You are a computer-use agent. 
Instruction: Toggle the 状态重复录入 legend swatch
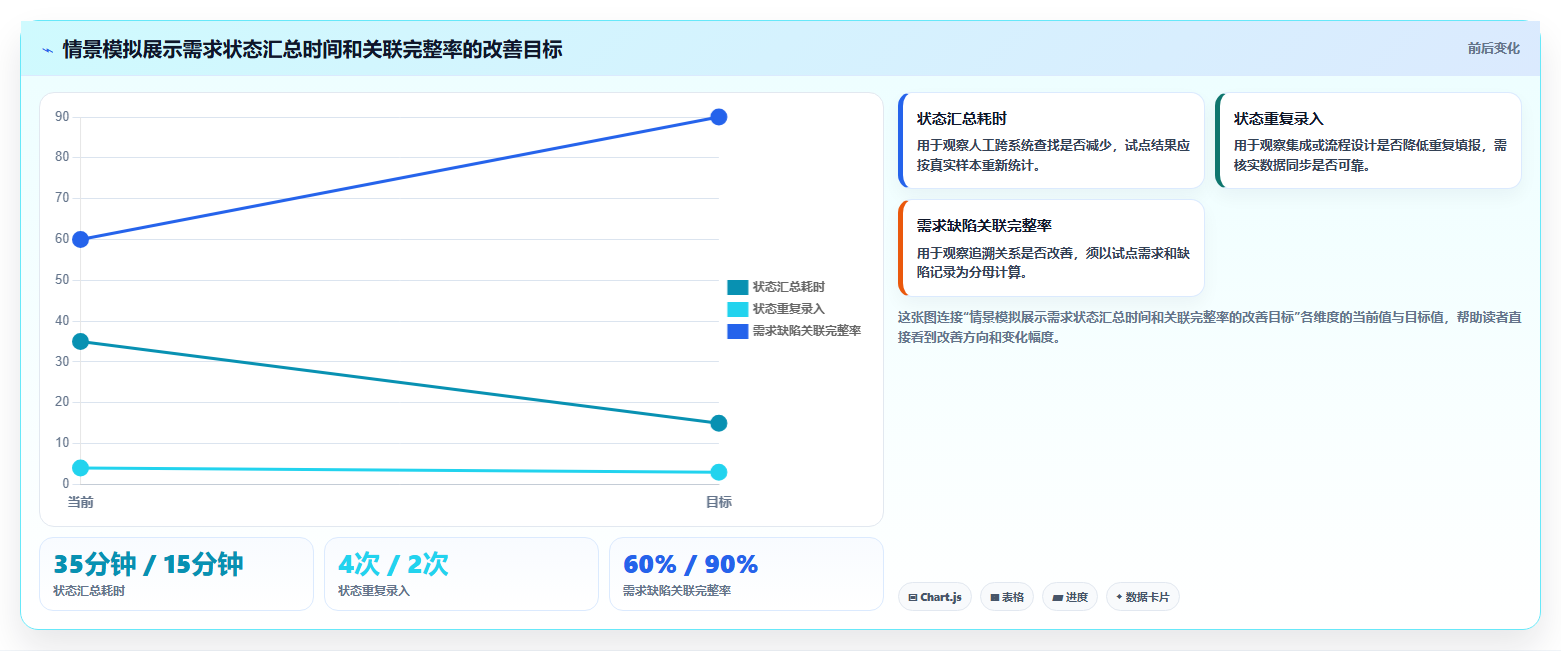[x=737, y=309]
